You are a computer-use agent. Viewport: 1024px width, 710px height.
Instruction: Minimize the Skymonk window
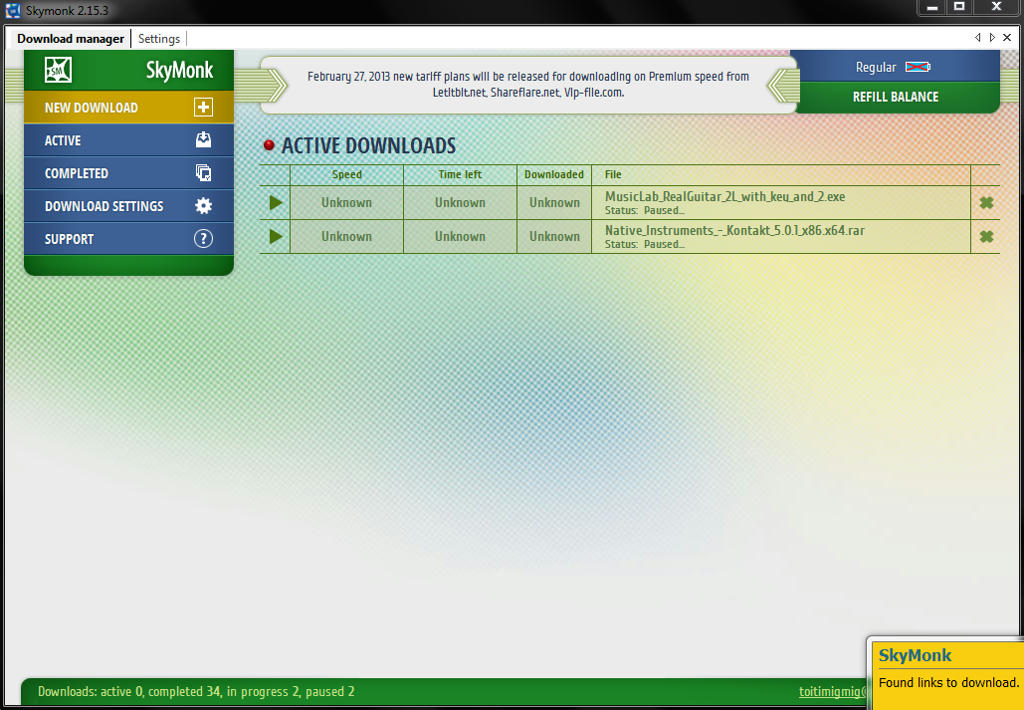pos(932,8)
